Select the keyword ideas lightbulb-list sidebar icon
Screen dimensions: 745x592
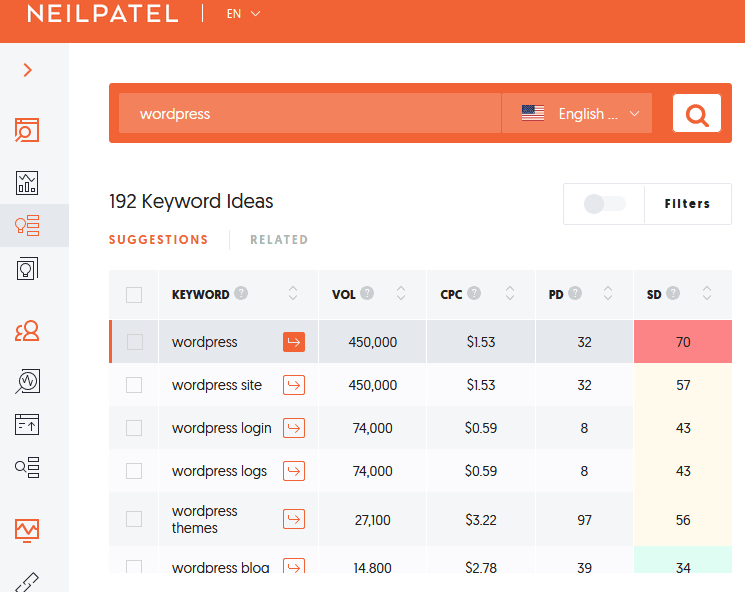point(27,225)
